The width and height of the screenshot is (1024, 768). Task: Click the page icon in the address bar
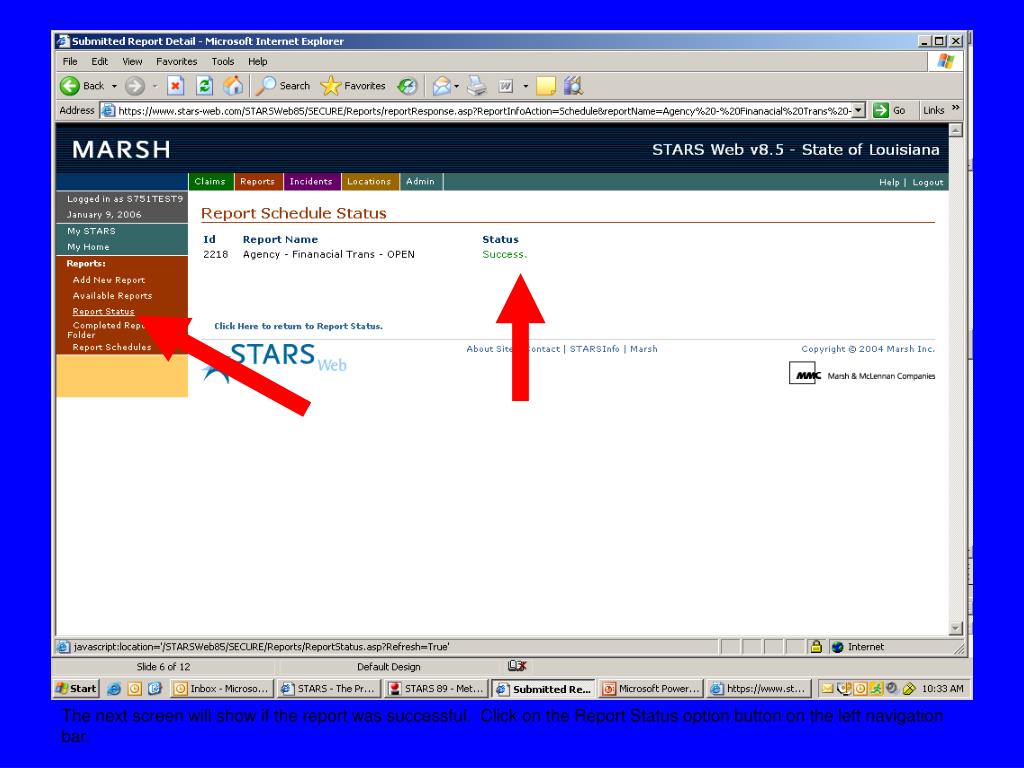[108, 110]
